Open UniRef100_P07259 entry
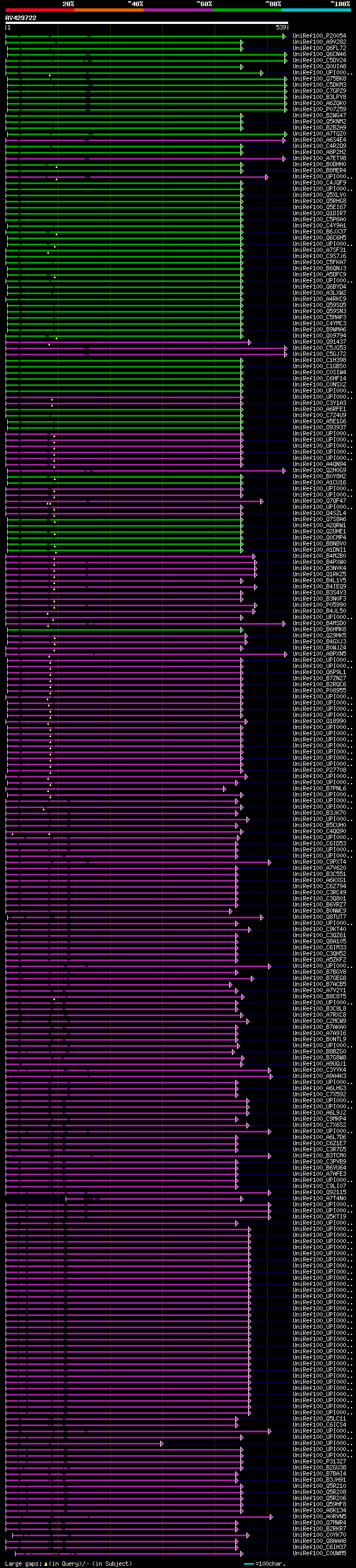Viewport: 356px width, 1568px height. pos(319,109)
